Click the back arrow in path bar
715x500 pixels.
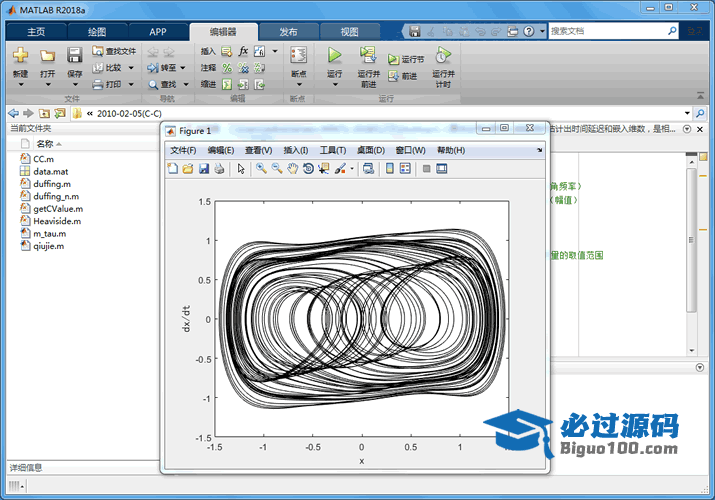[x=14, y=113]
